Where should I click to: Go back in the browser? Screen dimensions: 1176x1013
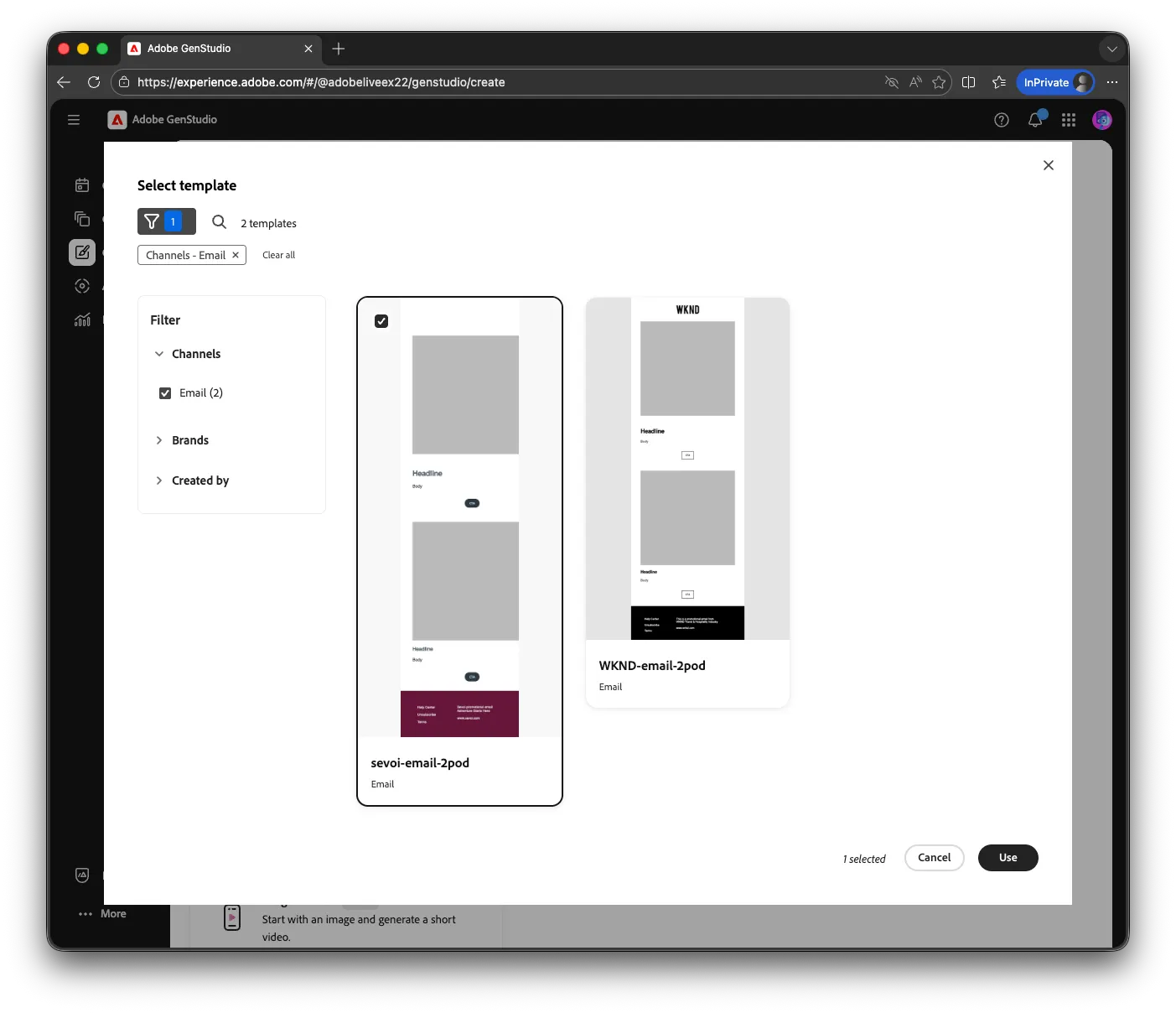point(64,82)
